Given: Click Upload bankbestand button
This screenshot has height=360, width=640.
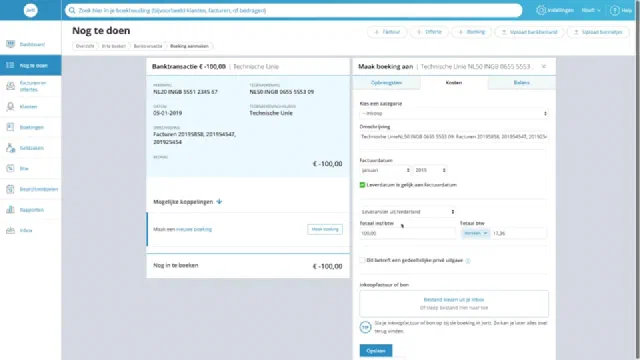Looking at the screenshot, I should [529, 32].
